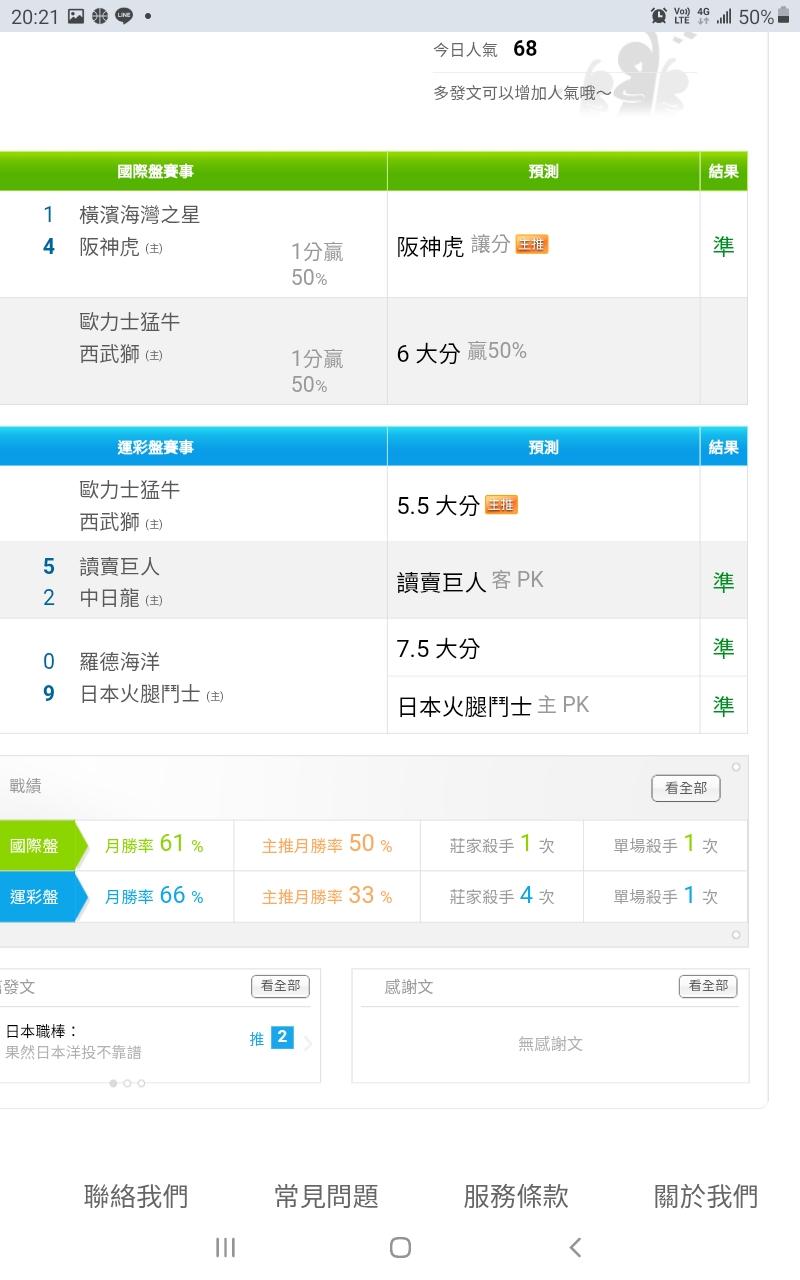Screen dimensions: 800x1280
Task: Click 中日龍 home team name
Action: [x=110, y=599]
